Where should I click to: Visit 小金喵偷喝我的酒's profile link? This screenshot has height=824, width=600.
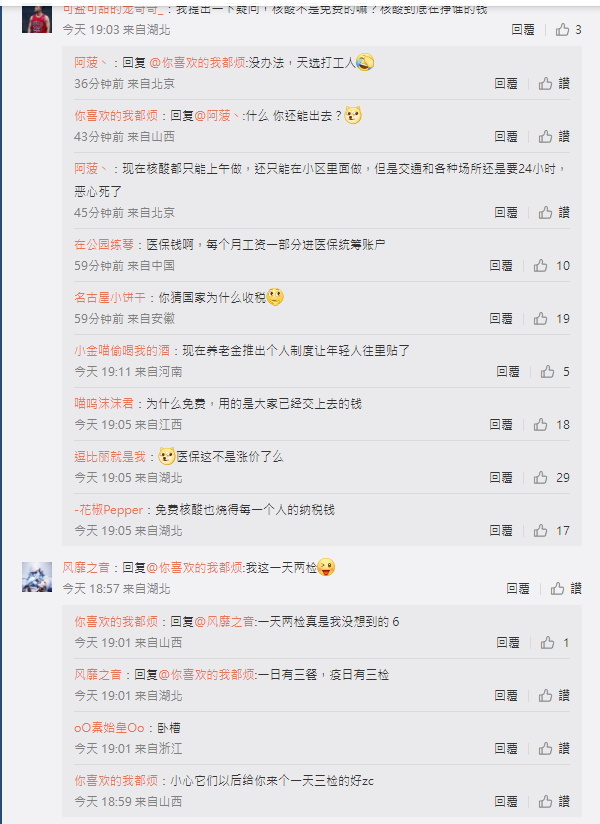[x=122, y=351]
